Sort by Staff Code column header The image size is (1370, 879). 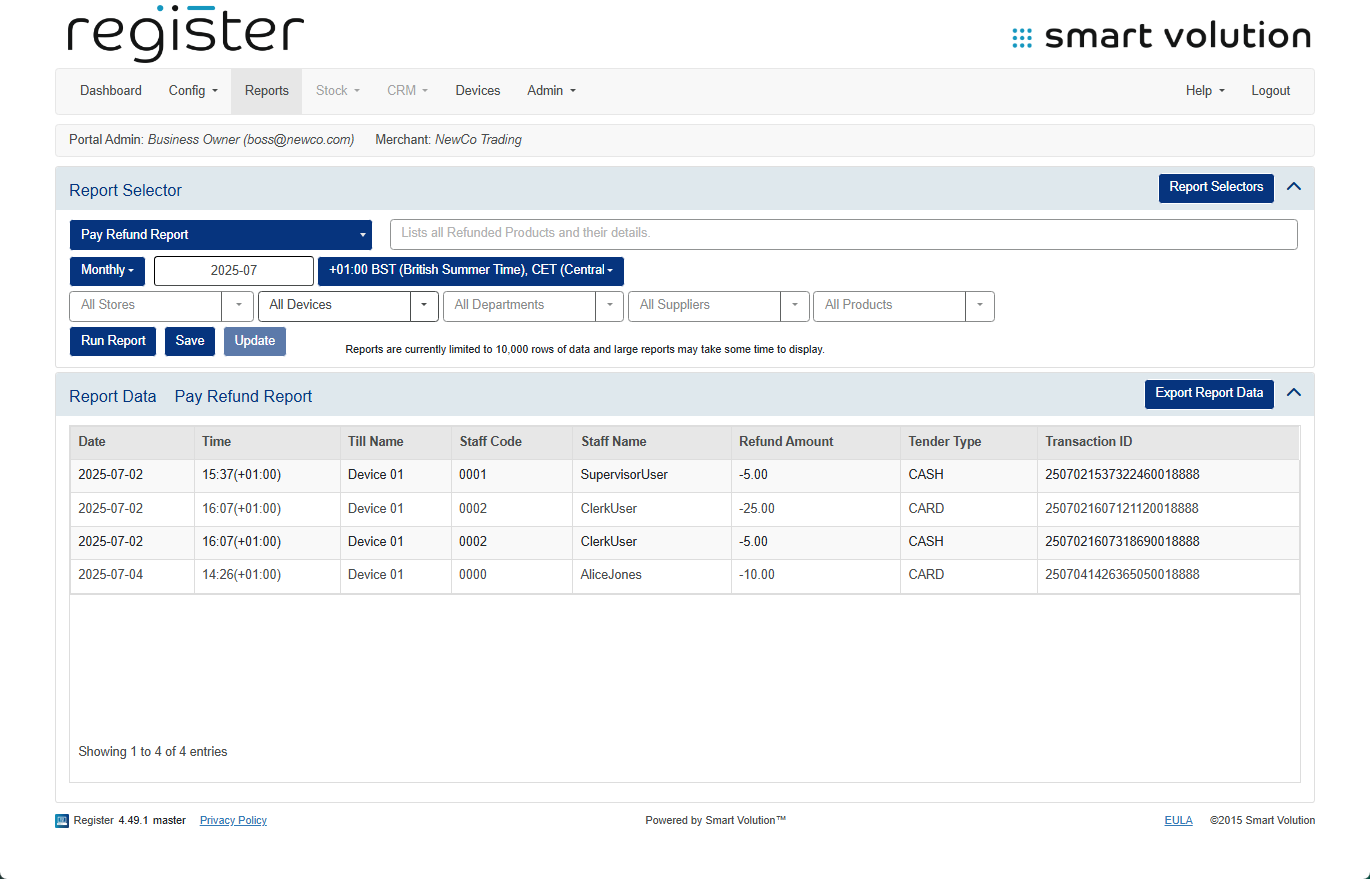(x=512, y=442)
